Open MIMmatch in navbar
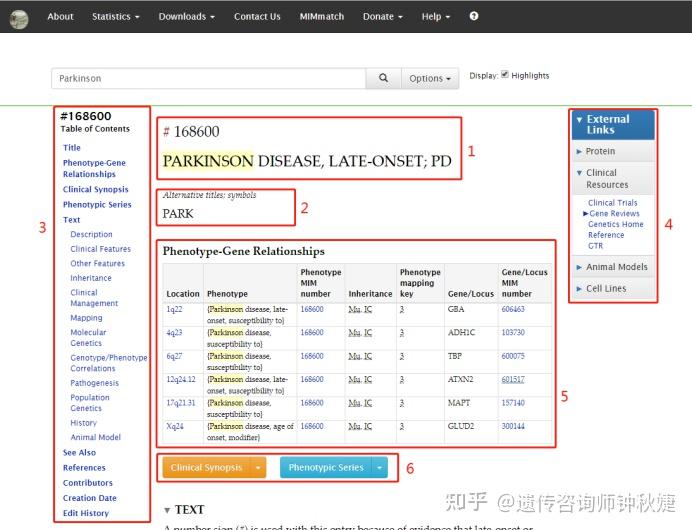This screenshot has width=692, height=530. (x=322, y=17)
